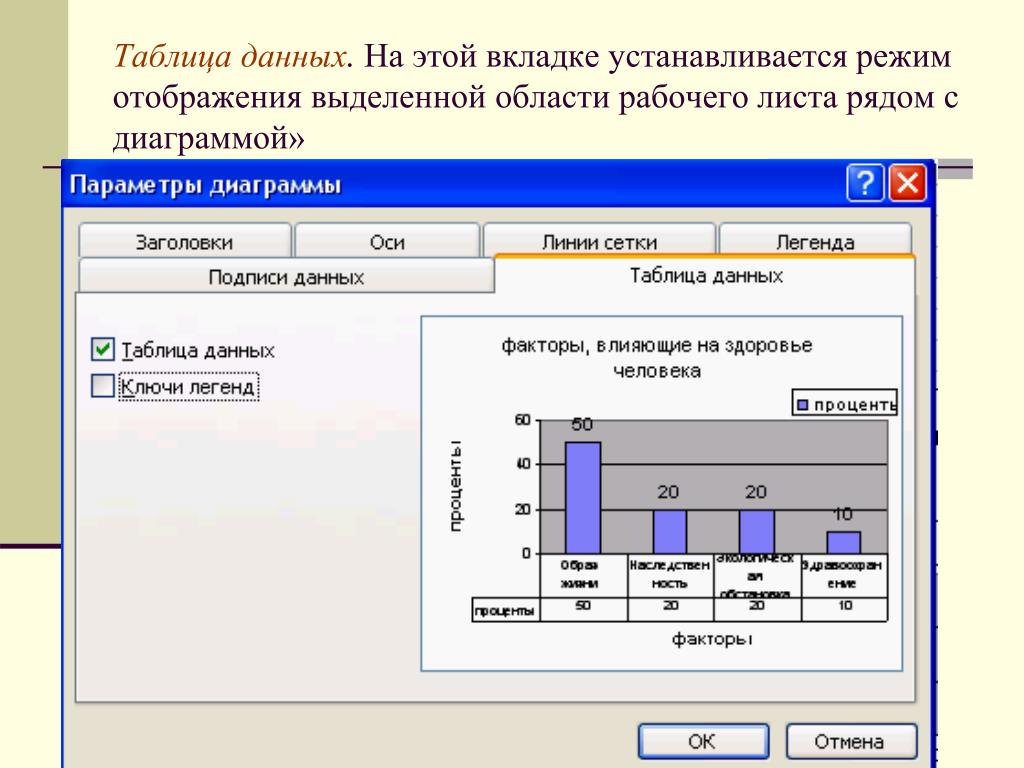Click the axis value 40

(x=523, y=464)
